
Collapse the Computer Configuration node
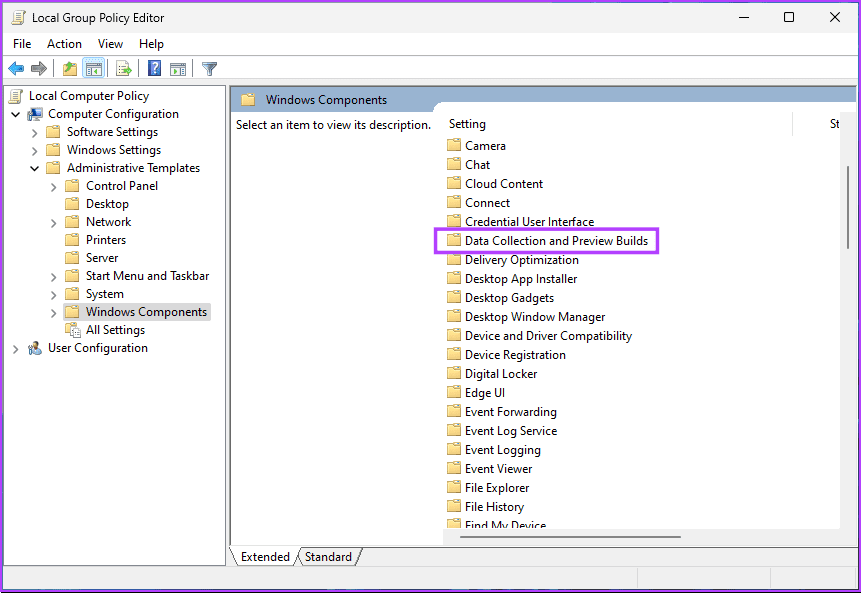click(x=16, y=114)
